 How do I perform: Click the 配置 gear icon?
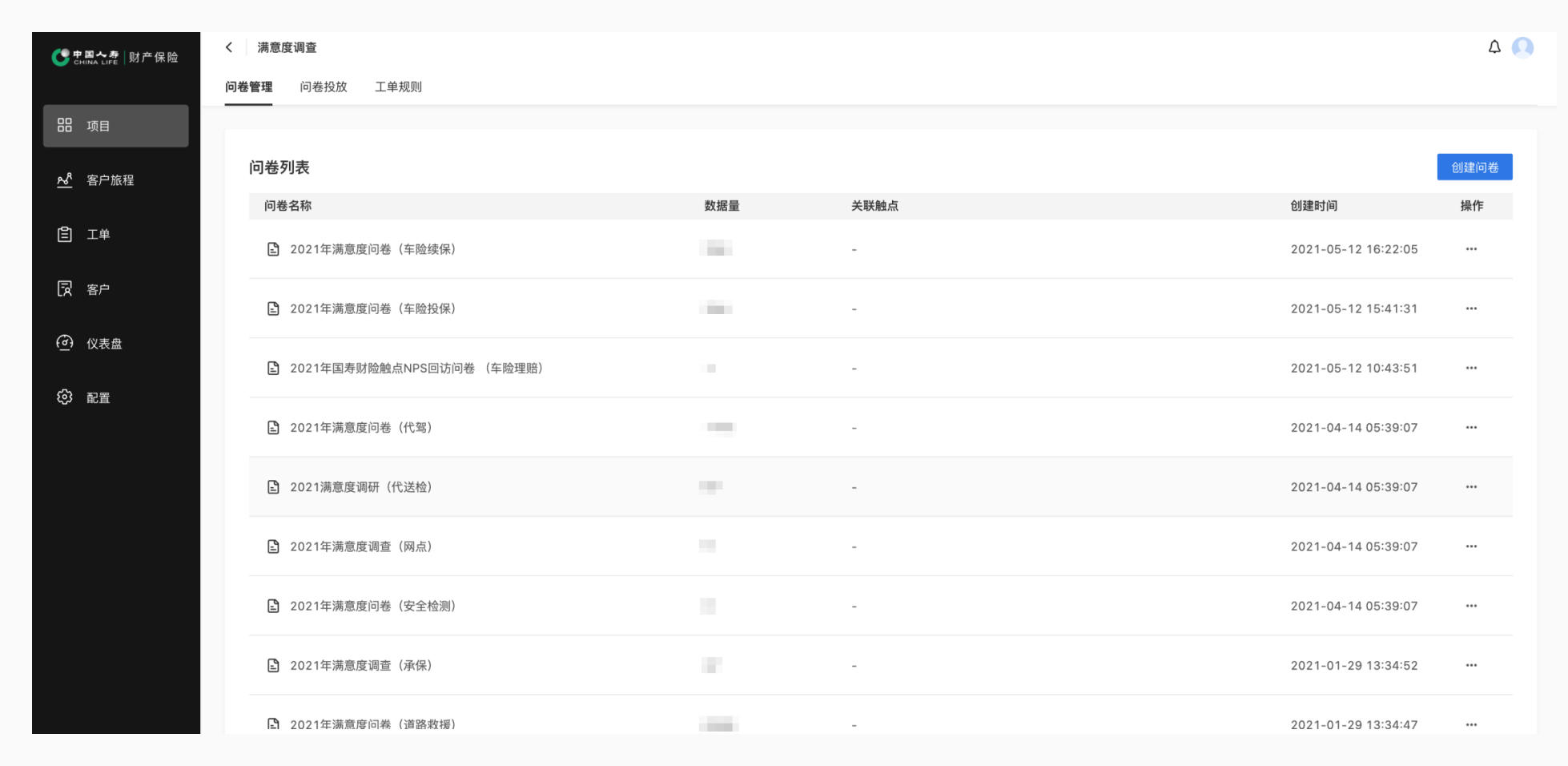tap(65, 397)
